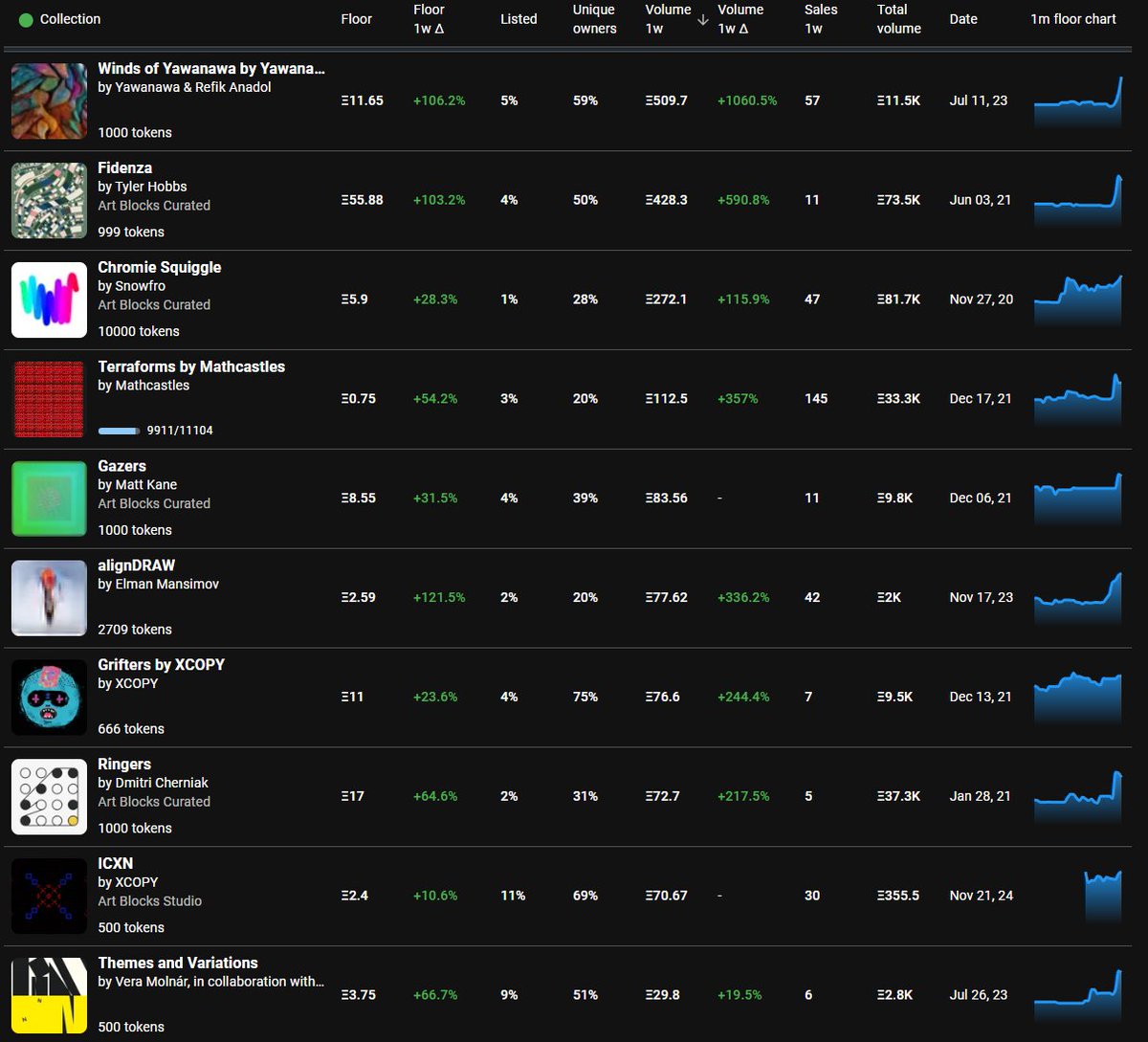Sort by Total volume column header
1148x1042 pixels.
pyautogui.click(x=899, y=19)
